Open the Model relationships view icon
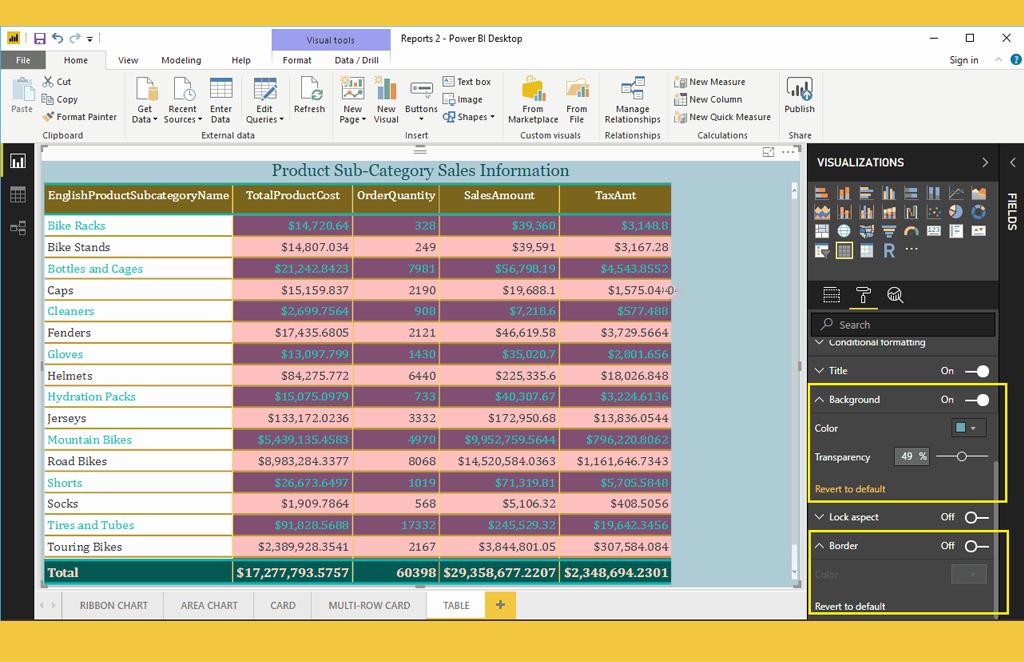The image size is (1024, 662). [x=17, y=228]
